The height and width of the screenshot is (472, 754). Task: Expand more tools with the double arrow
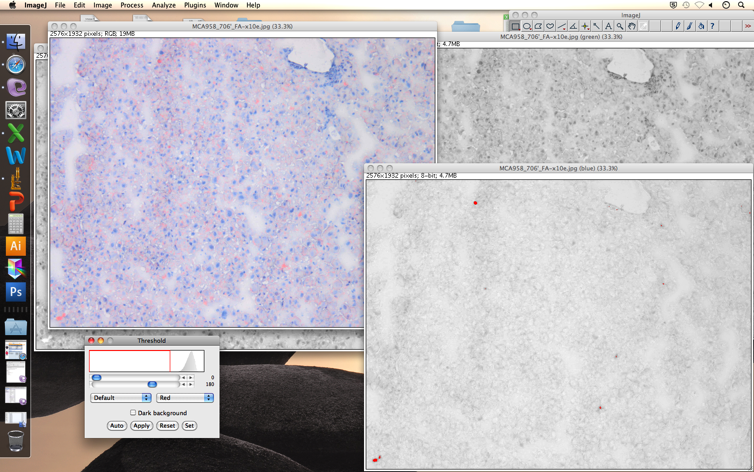(747, 26)
